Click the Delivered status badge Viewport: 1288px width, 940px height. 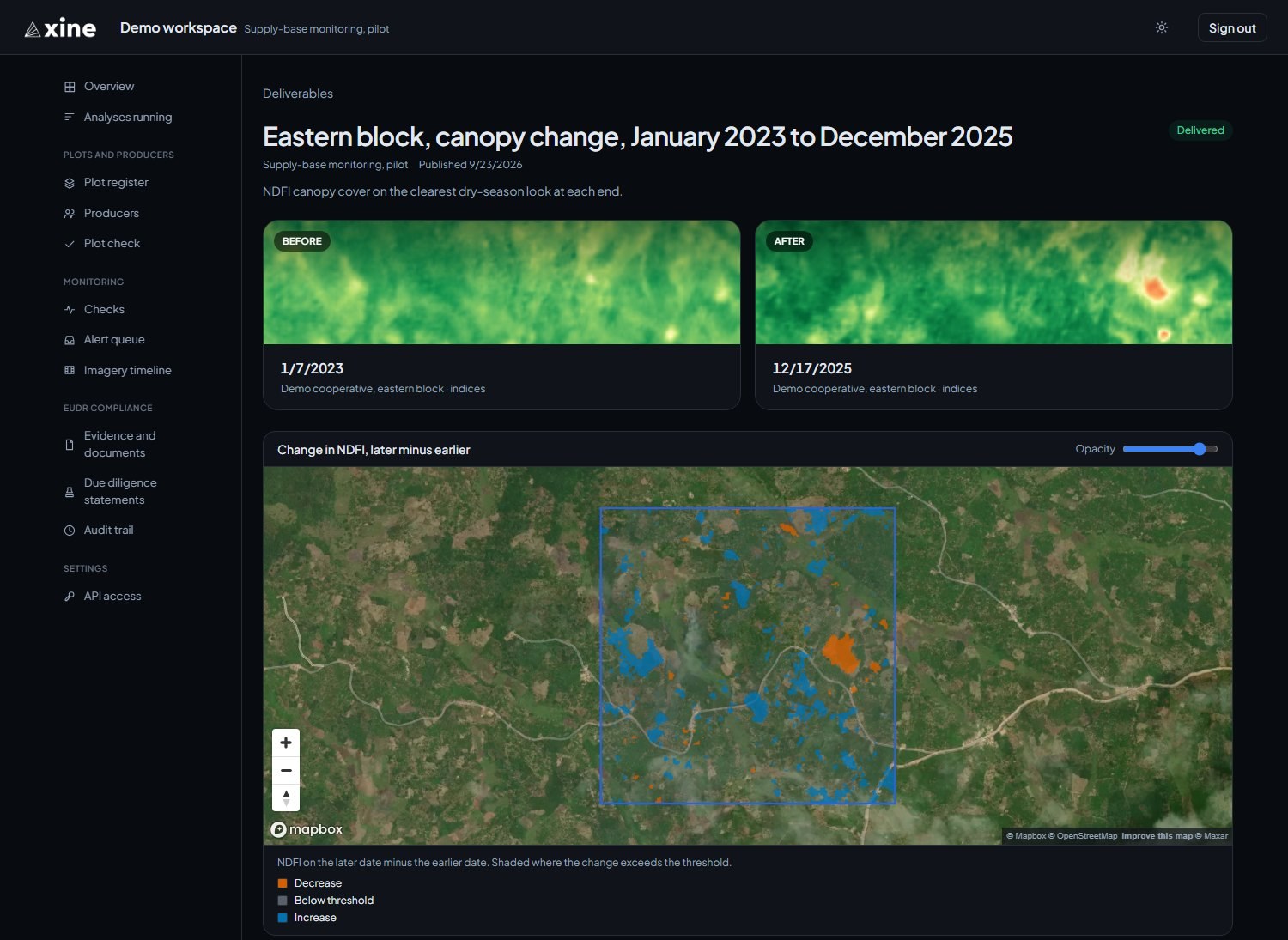click(x=1200, y=130)
